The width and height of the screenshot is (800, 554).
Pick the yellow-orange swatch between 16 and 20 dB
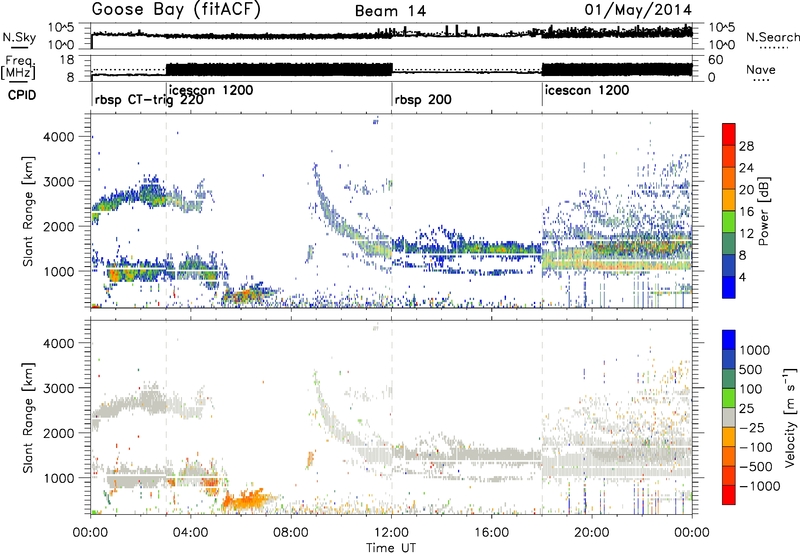tap(729, 199)
